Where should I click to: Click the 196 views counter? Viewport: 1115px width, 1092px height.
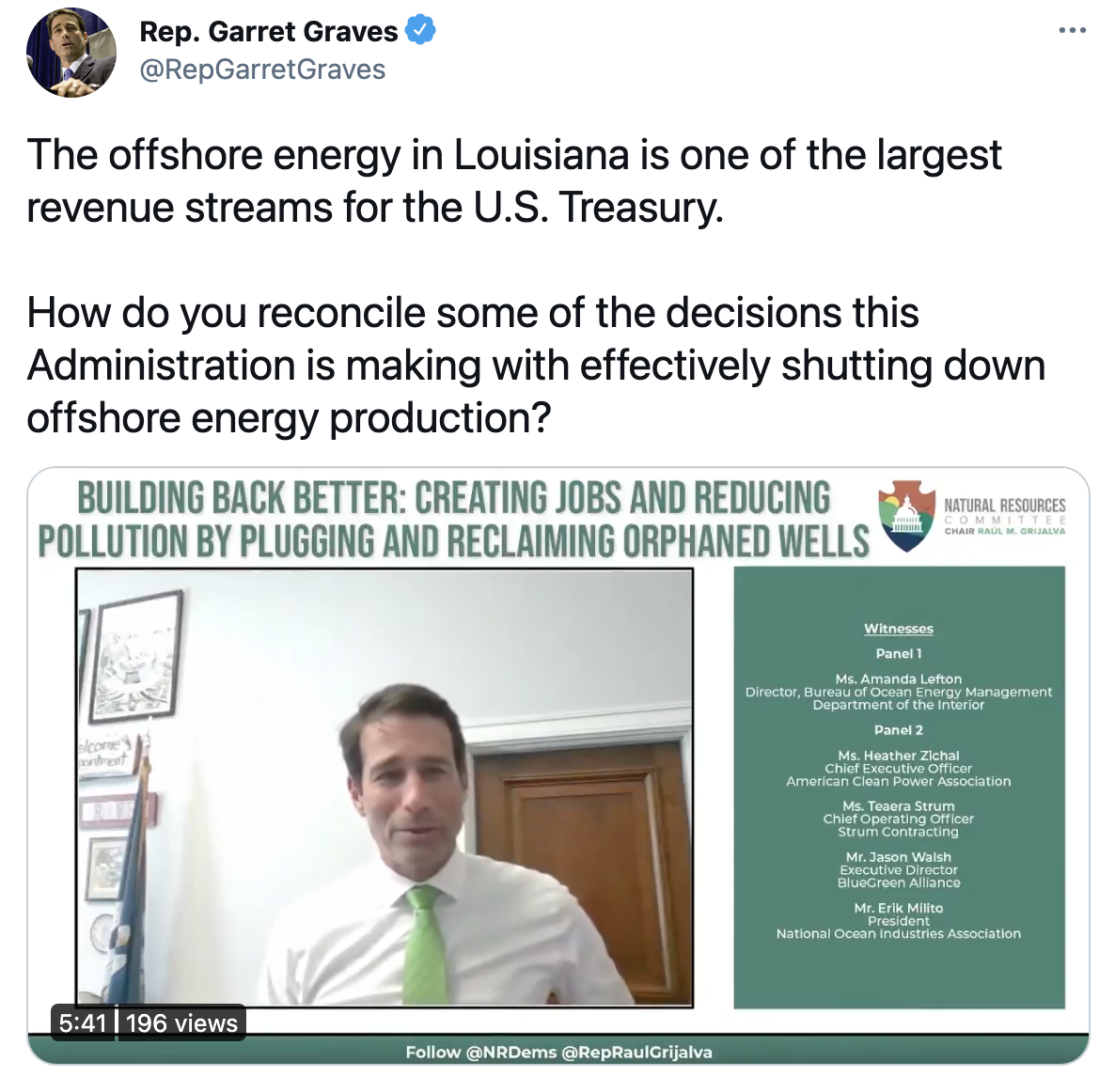(182, 1023)
